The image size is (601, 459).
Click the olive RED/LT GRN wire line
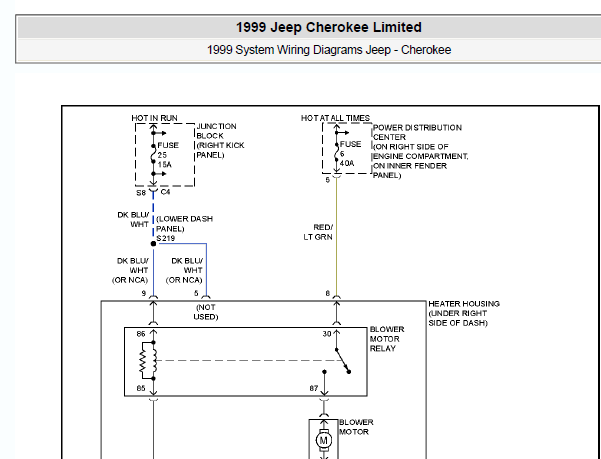tap(337, 237)
